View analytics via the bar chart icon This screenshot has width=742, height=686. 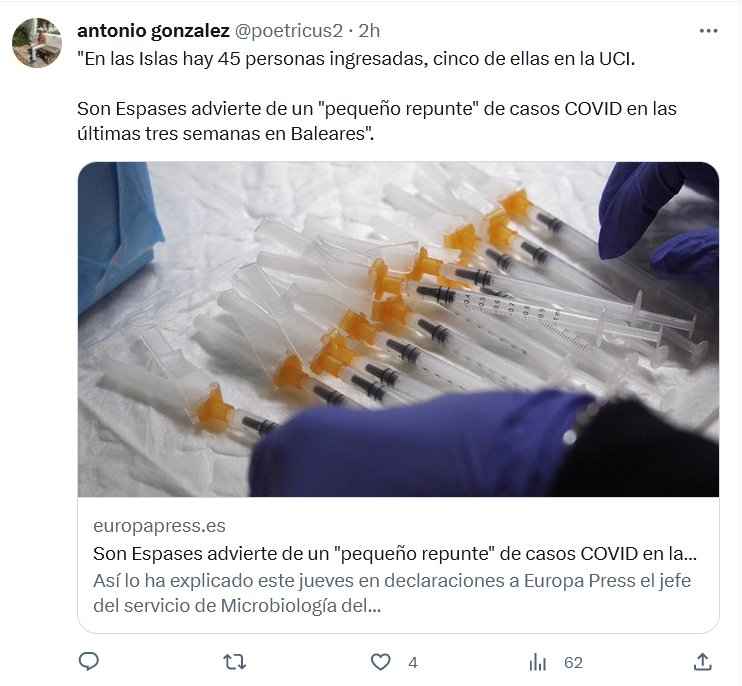(x=538, y=662)
